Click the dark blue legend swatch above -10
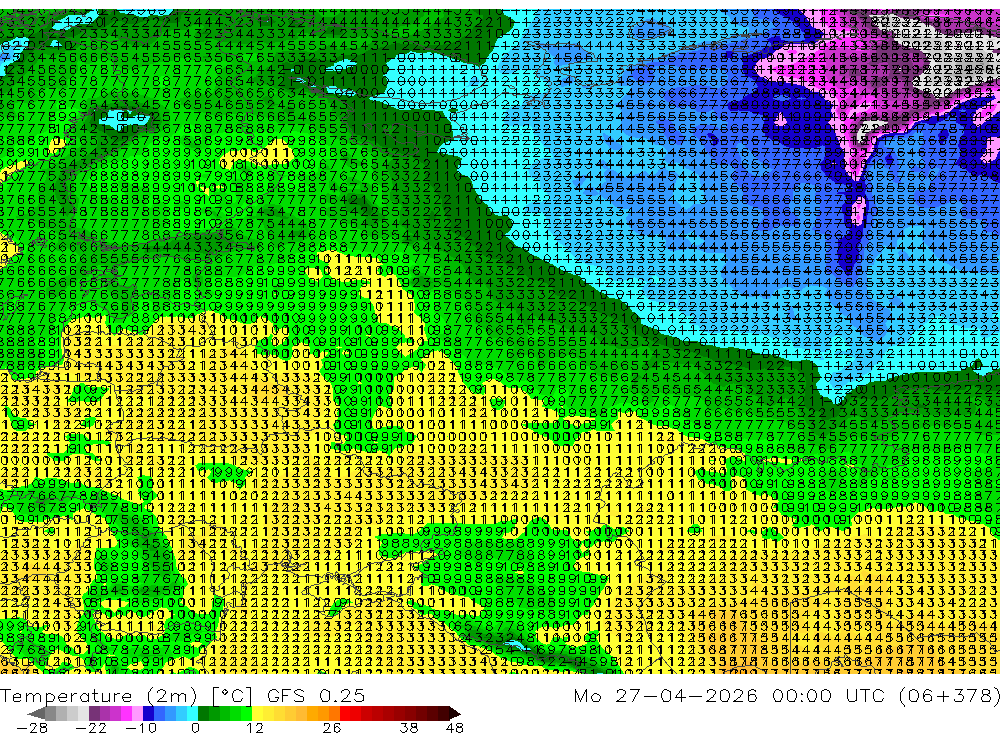This screenshot has height=733, width=1000. click(148, 713)
